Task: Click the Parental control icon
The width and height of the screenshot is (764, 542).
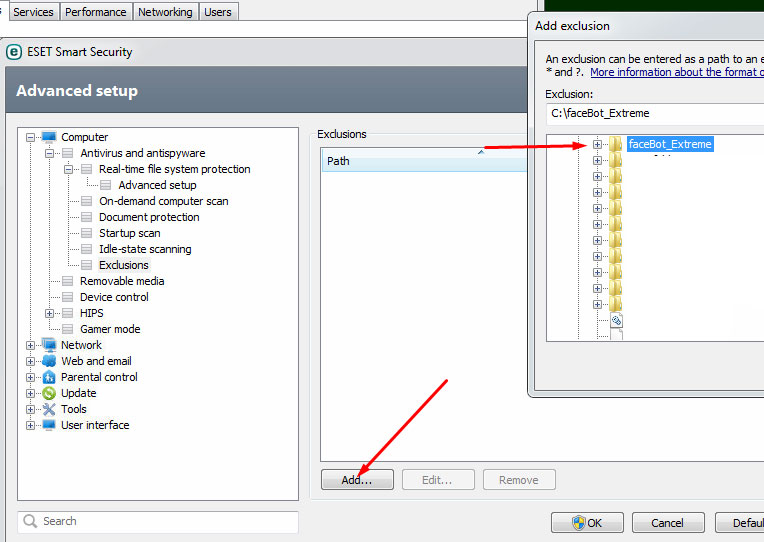Action: (49, 377)
